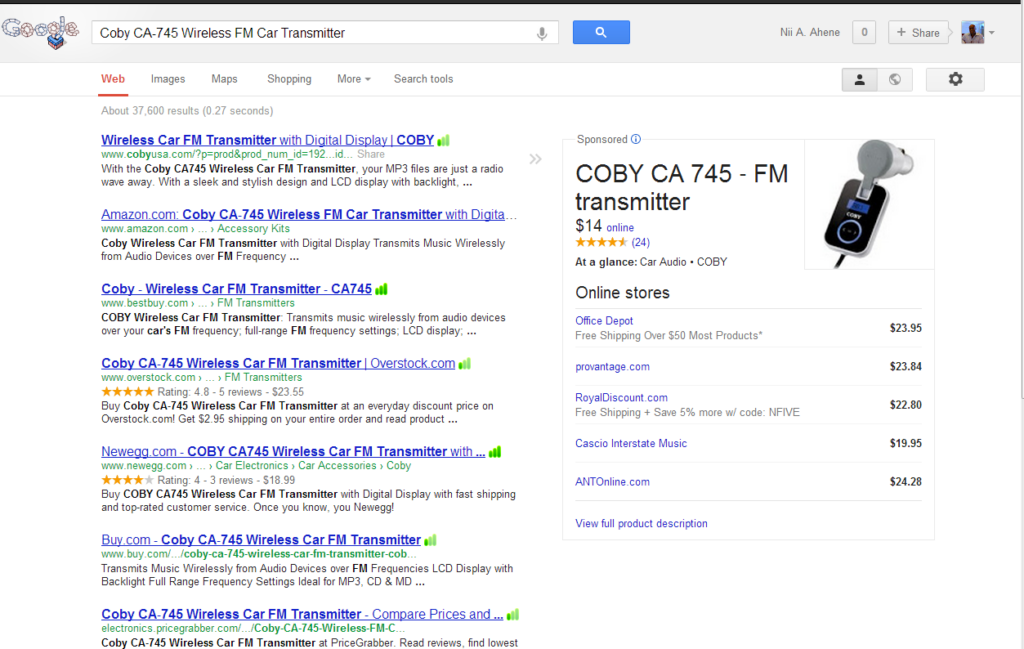Open Search tools options

click(423, 79)
